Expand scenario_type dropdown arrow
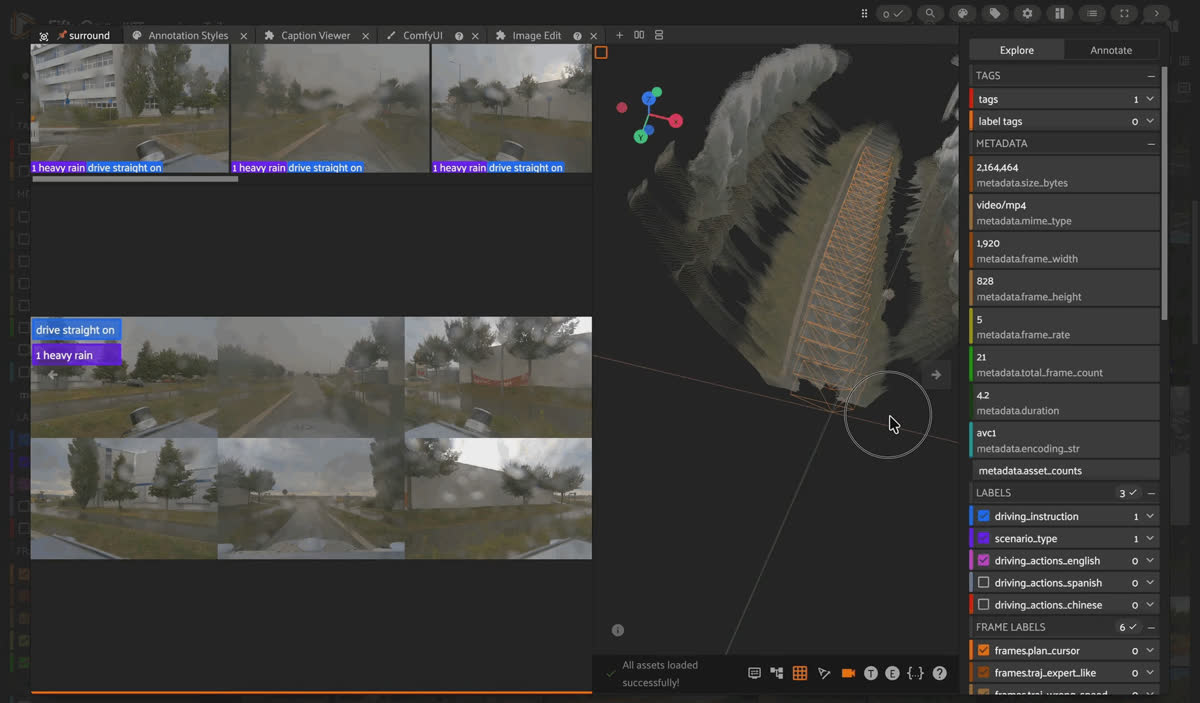Screen dimensions: 1200x703 pyautogui.click(x=1150, y=538)
